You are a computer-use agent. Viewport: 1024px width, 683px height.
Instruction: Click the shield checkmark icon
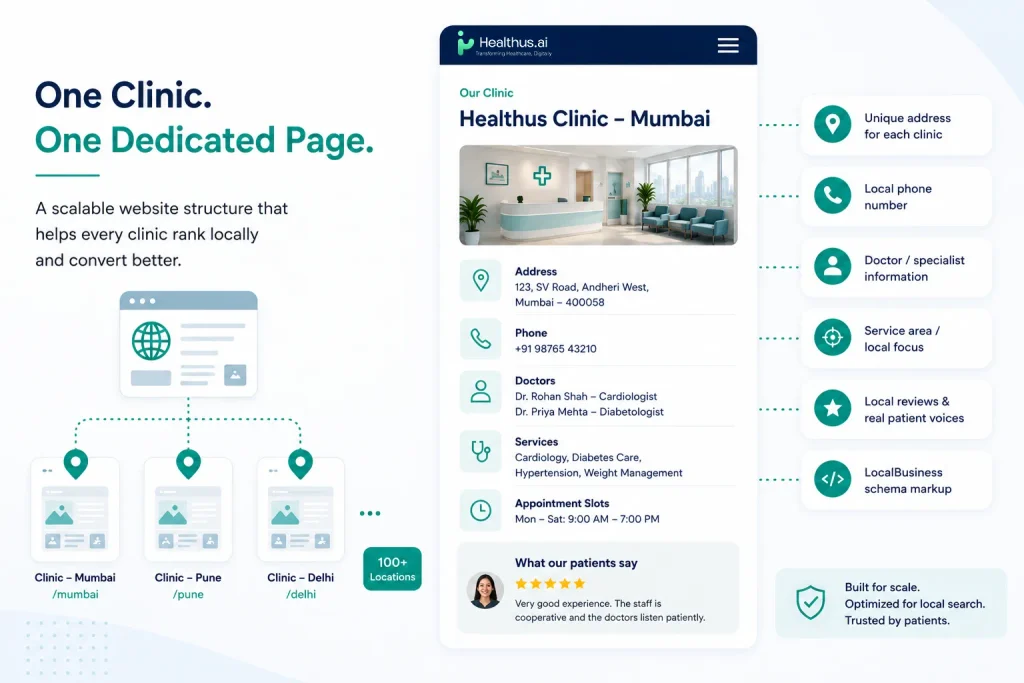[810, 602]
